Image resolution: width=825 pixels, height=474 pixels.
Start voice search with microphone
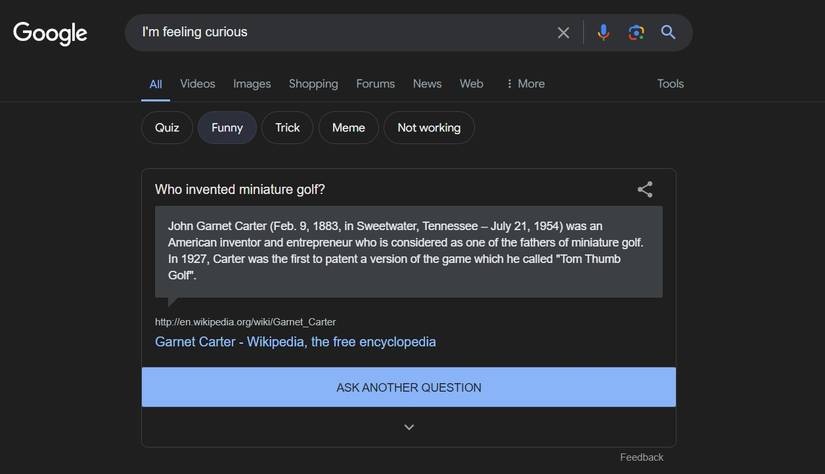coord(603,33)
